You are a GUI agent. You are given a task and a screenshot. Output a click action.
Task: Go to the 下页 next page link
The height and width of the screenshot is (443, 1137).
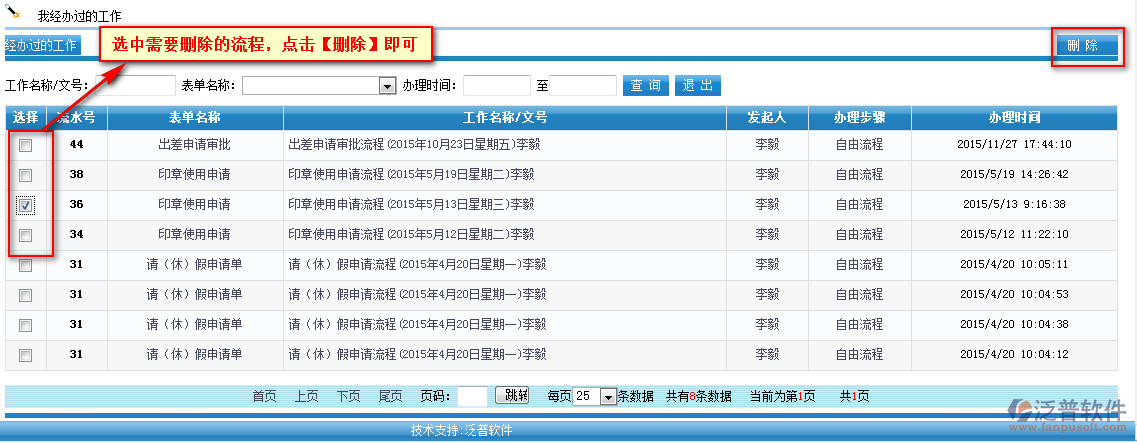coord(348,397)
